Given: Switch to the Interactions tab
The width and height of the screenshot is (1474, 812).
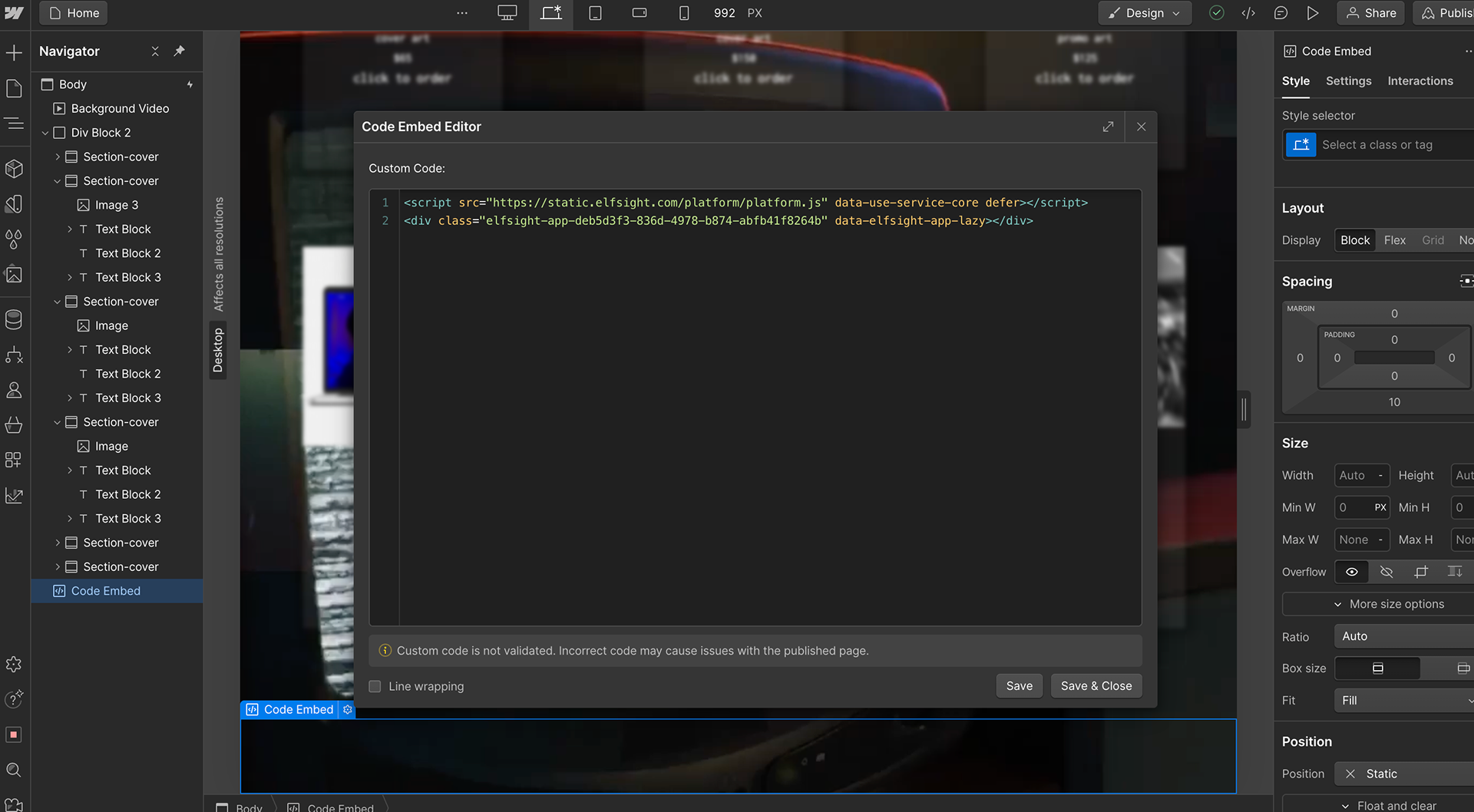Looking at the screenshot, I should (x=1420, y=81).
